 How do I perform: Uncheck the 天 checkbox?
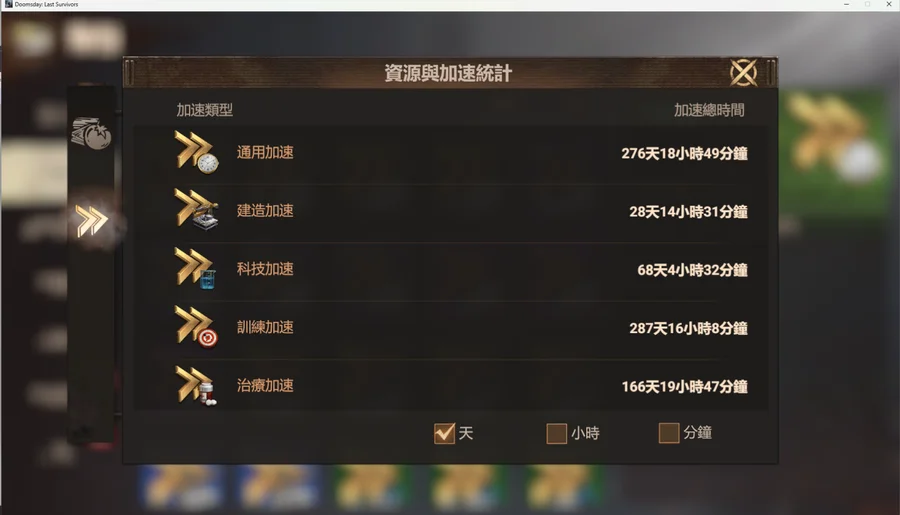pyautogui.click(x=444, y=433)
